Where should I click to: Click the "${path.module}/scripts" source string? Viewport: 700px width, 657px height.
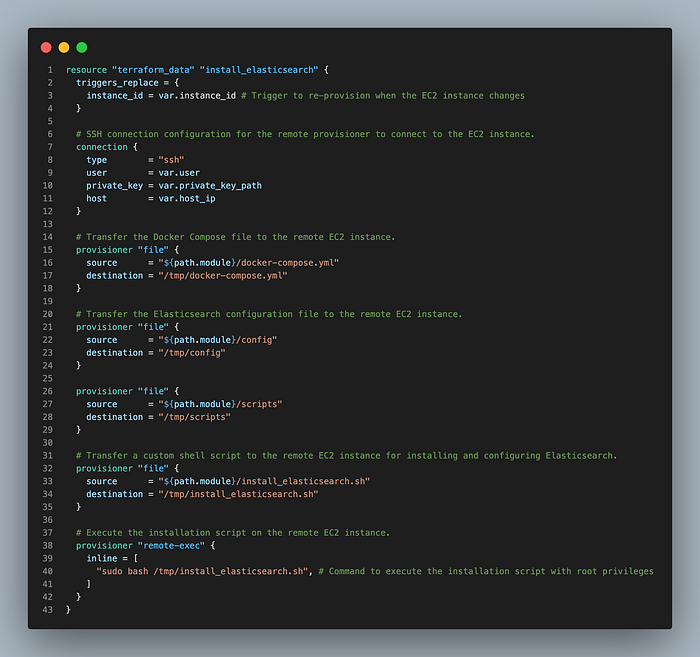[x=220, y=404]
